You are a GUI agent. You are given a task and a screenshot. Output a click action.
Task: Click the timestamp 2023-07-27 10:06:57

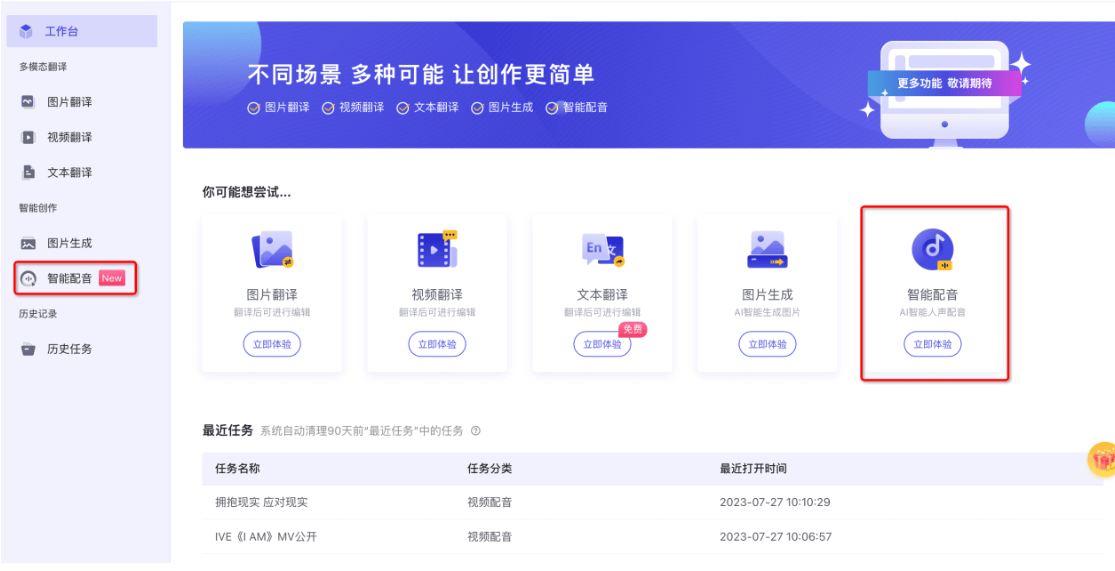coord(775,537)
